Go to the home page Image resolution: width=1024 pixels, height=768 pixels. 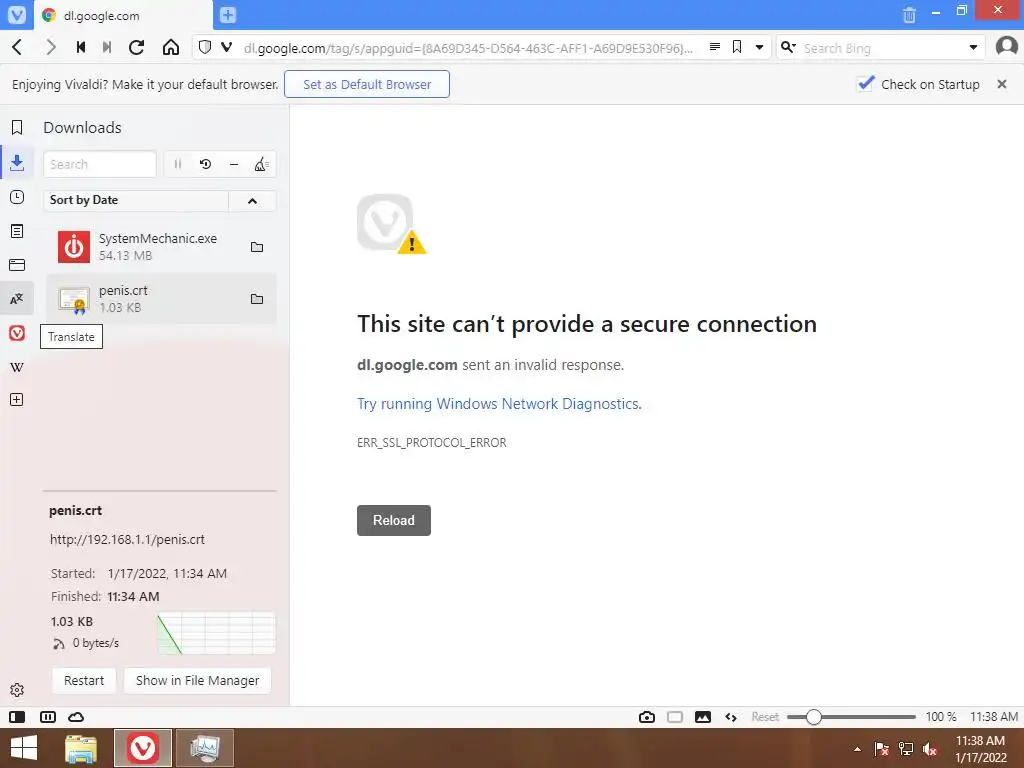click(x=170, y=47)
